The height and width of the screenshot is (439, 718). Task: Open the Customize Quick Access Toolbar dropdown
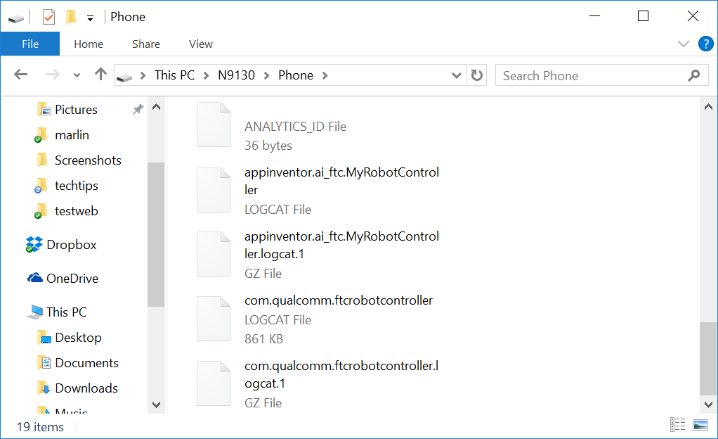[90, 18]
